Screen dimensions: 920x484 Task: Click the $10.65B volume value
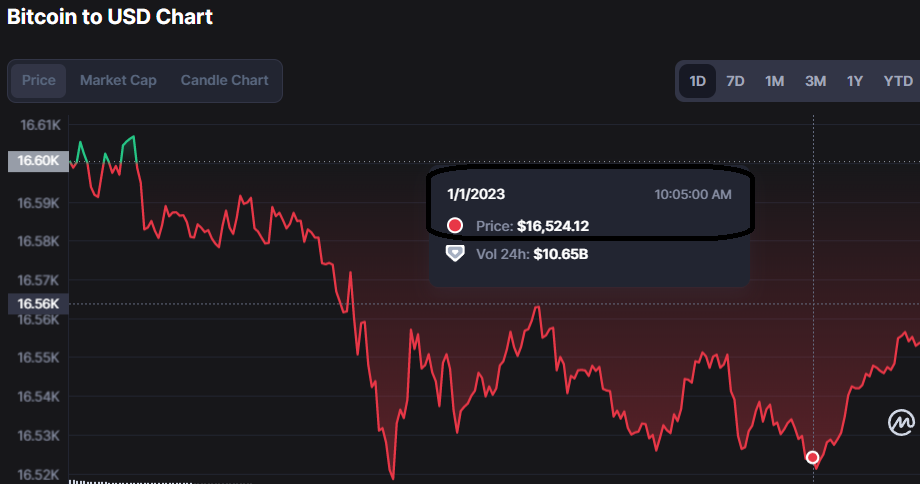click(560, 254)
